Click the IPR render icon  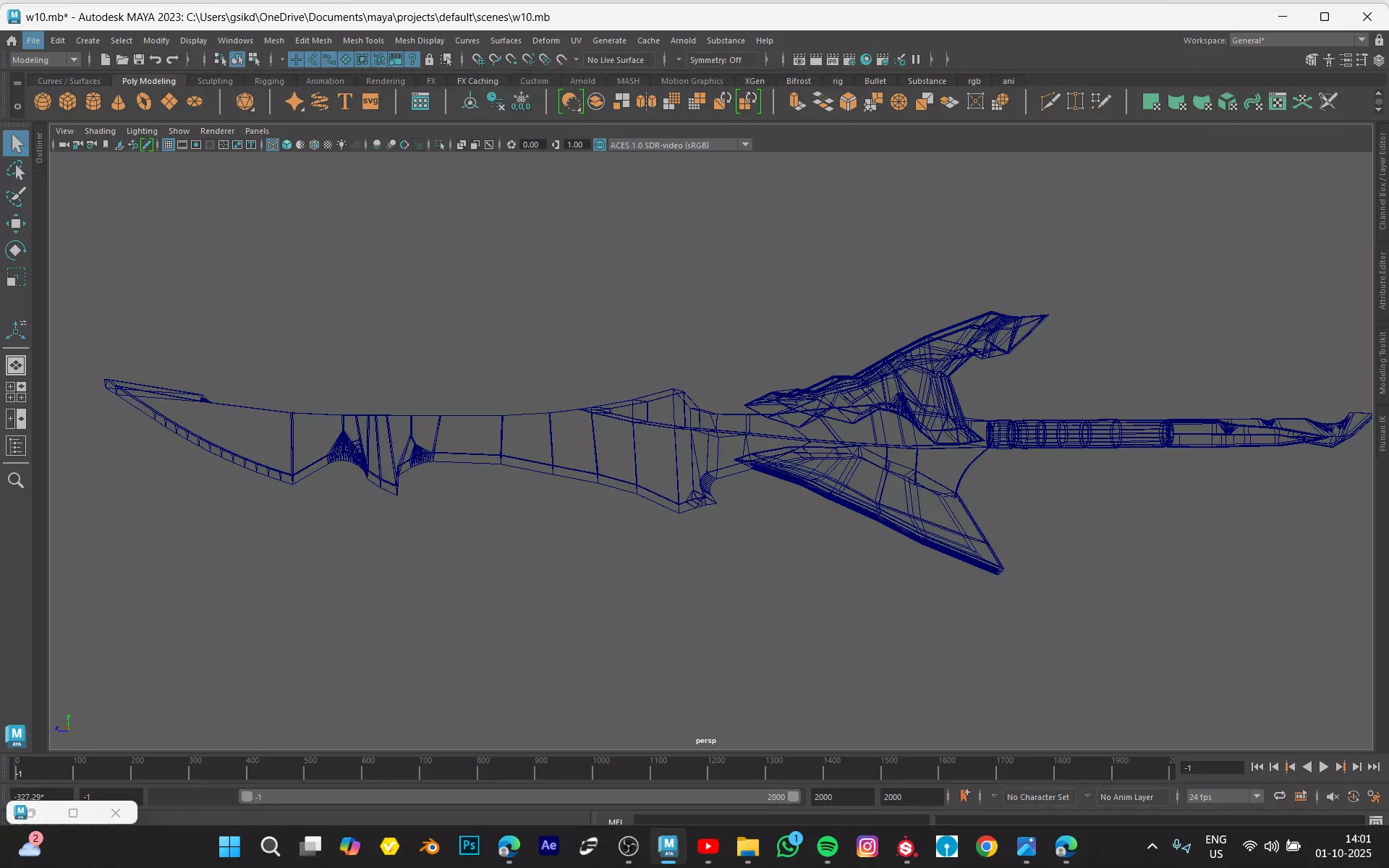(833, 59)
